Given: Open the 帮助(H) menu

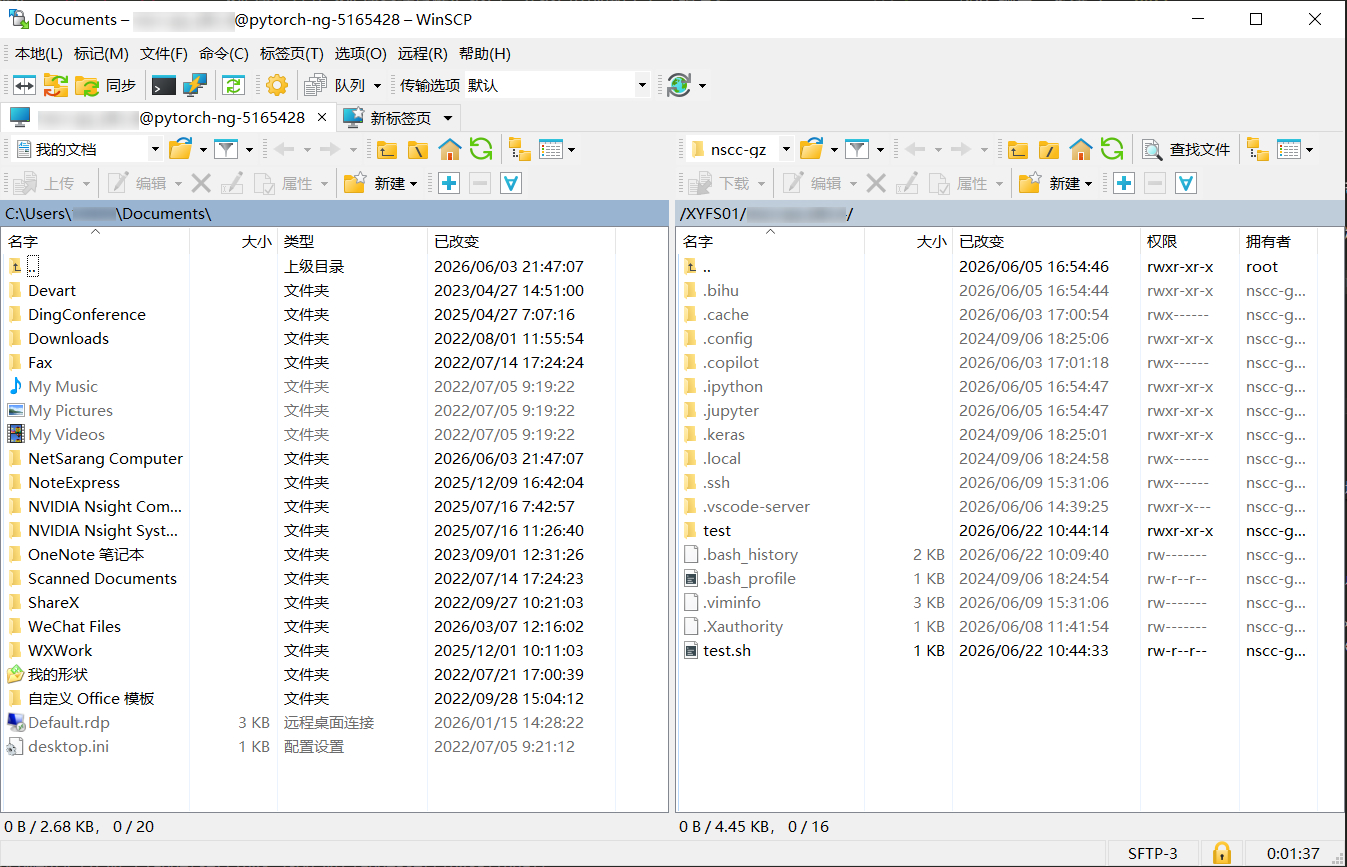Looking at the screenshot, I should point(485,54).
